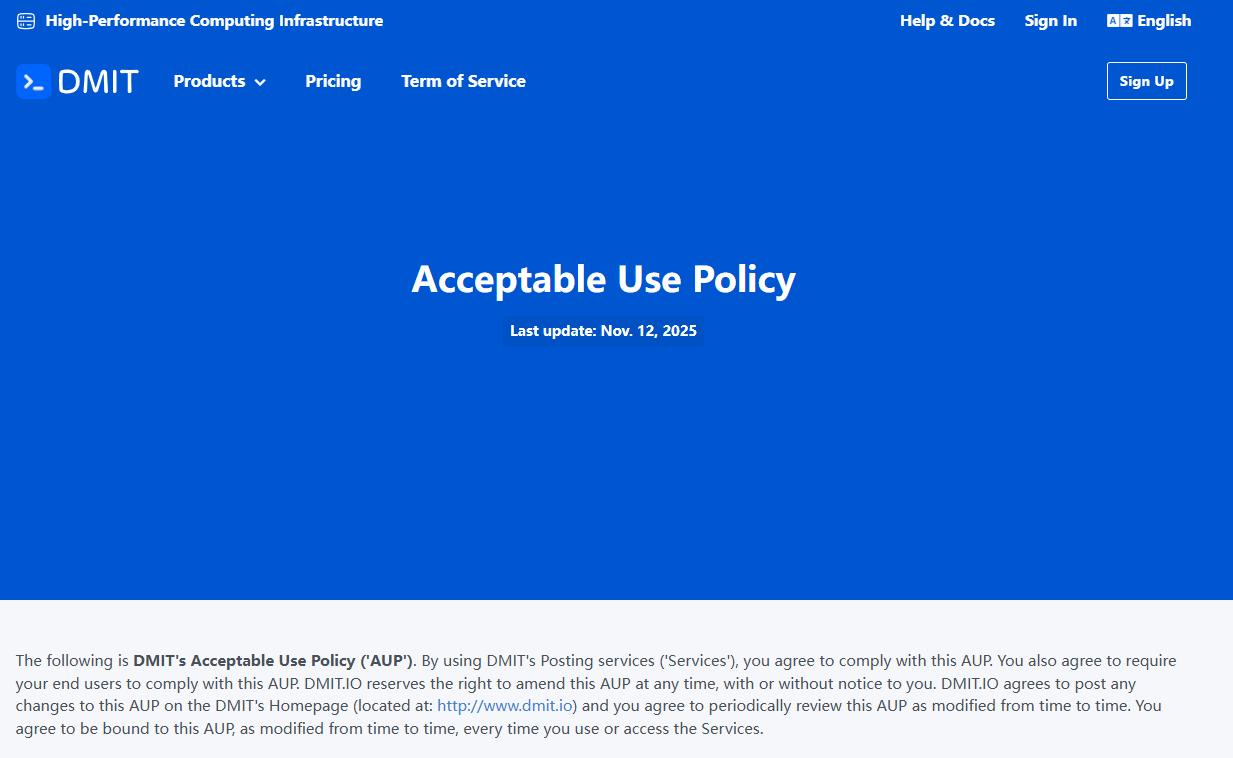Open Term of Service from the navigation
Image resolution: width=1233 pixels, height=758 pixels.
463,82
